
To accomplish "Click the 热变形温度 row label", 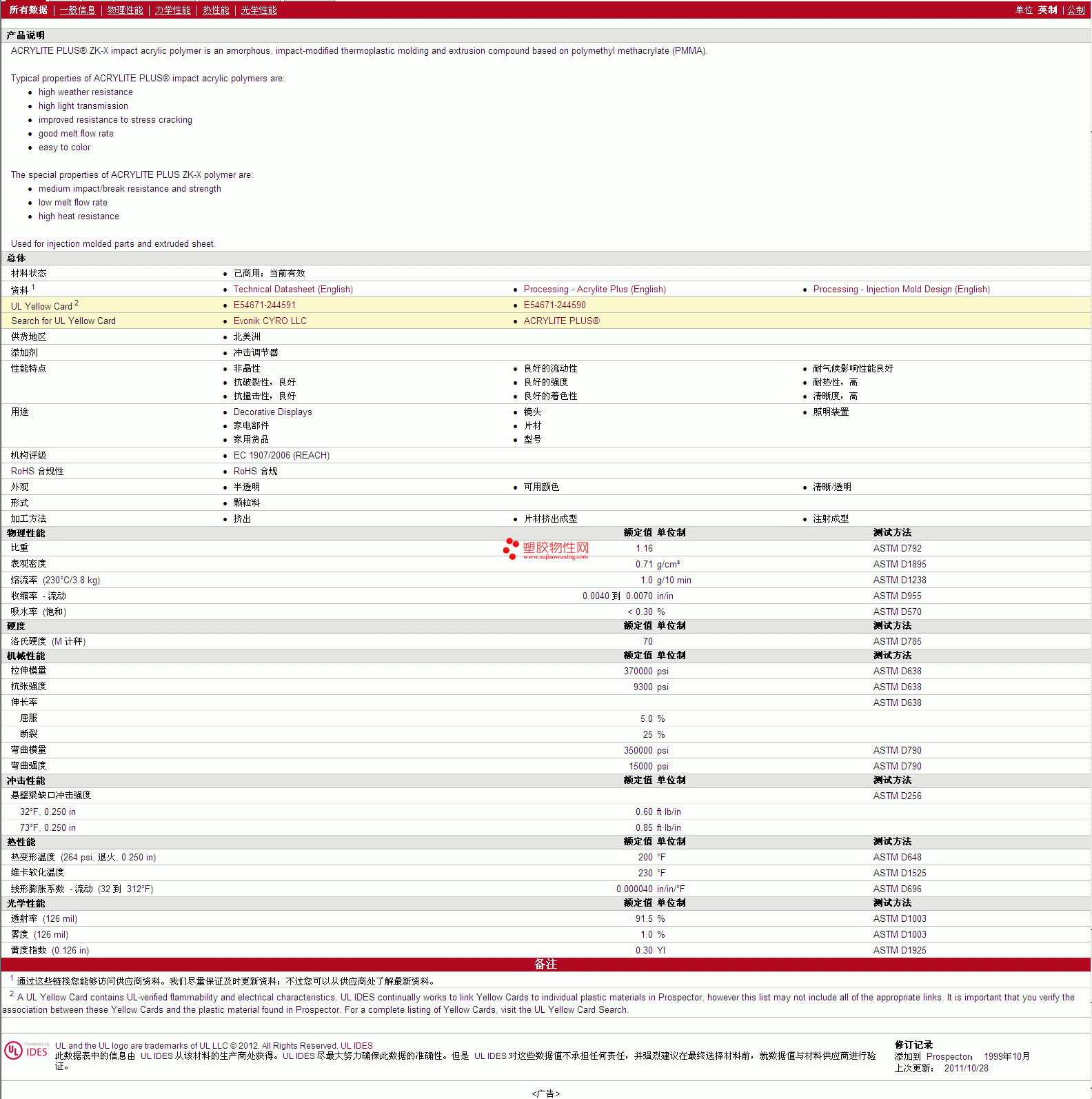I will pos(83,857).
